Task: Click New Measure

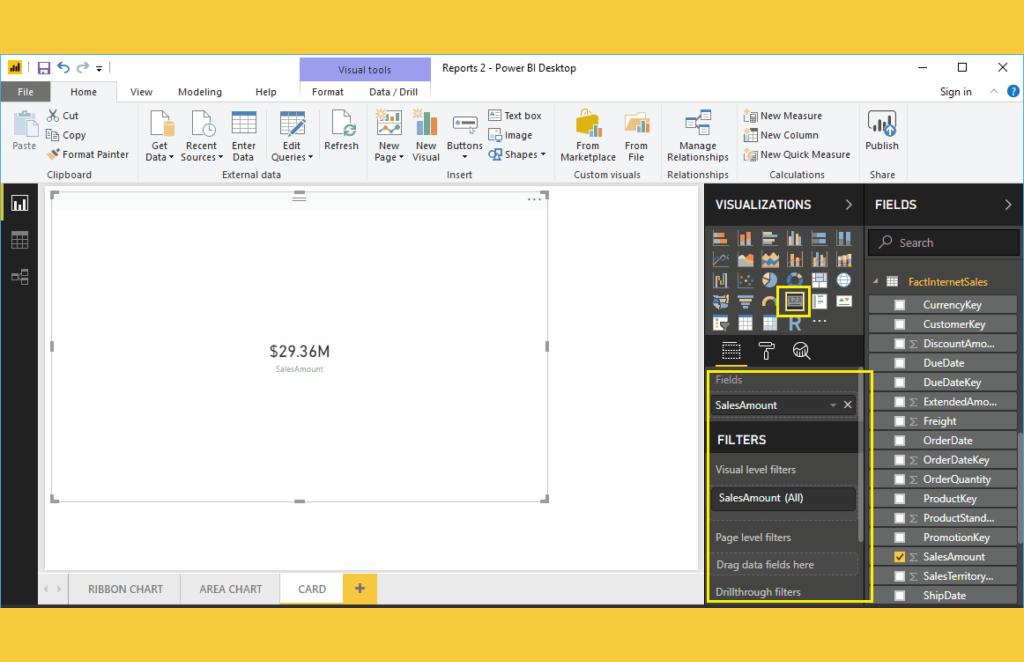Action: pos(783,116)
